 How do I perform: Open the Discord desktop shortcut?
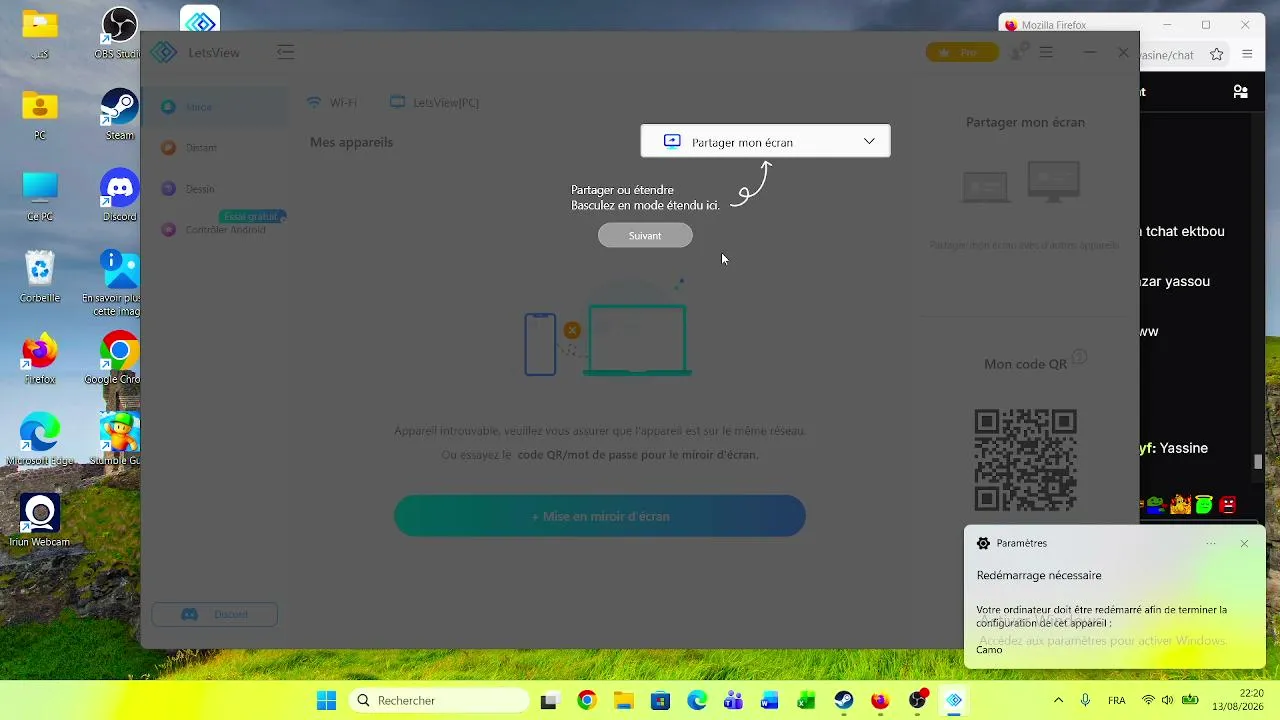tap(120, 196)
